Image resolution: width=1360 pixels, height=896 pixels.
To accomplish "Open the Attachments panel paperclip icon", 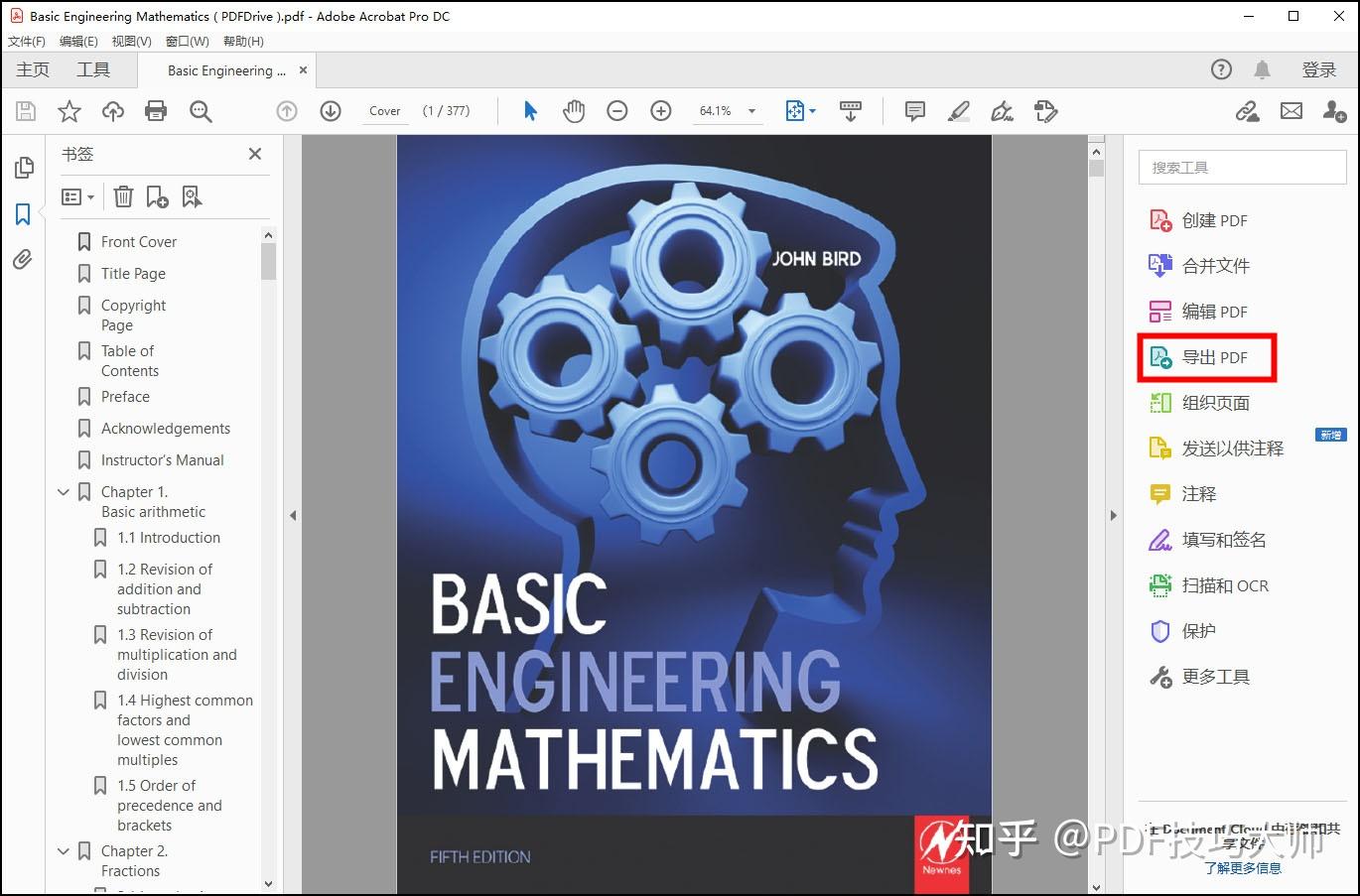I will 23,260.
